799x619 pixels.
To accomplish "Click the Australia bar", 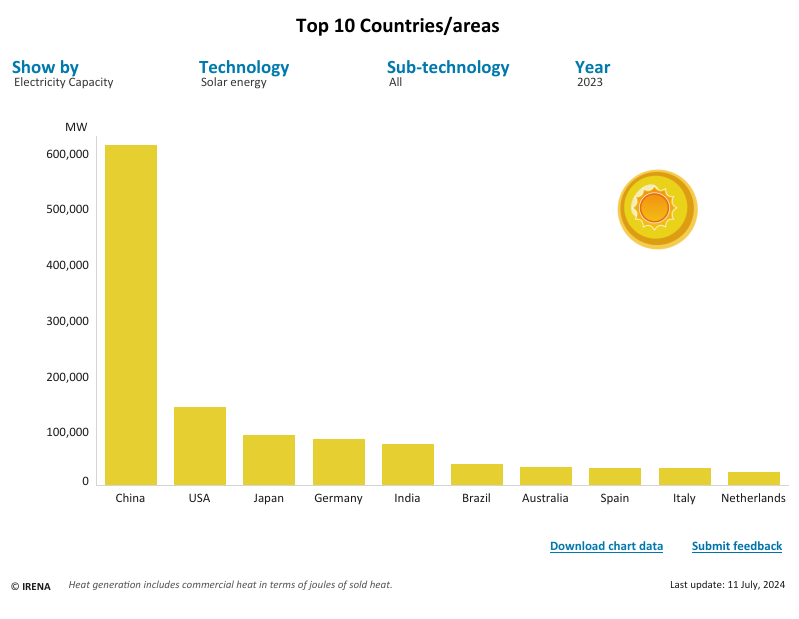I will click(546, 476).
